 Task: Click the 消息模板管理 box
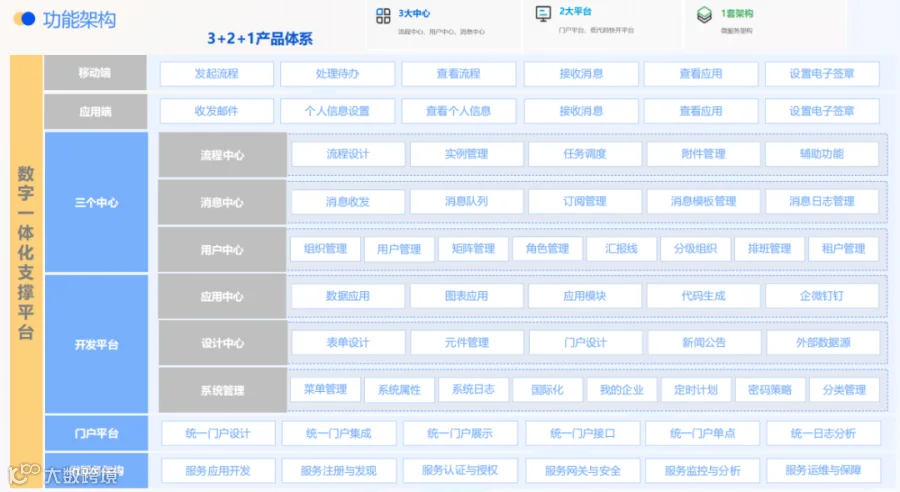click(704, 202)
